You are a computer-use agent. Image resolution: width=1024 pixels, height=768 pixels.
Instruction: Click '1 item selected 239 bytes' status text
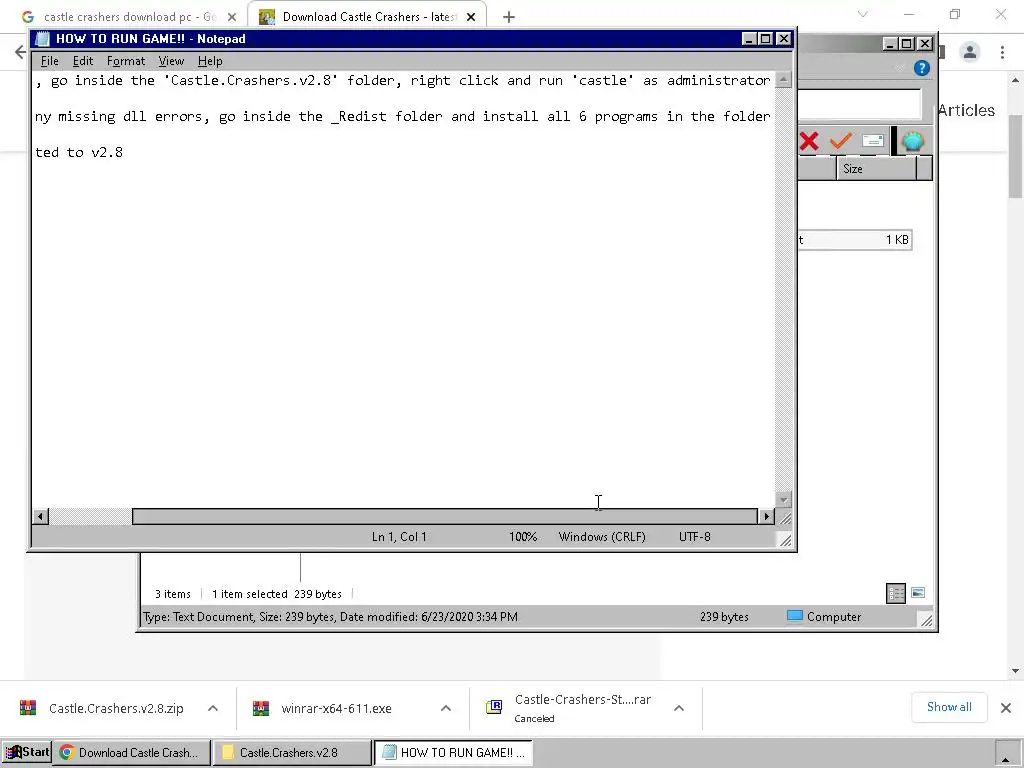(277, 594)
